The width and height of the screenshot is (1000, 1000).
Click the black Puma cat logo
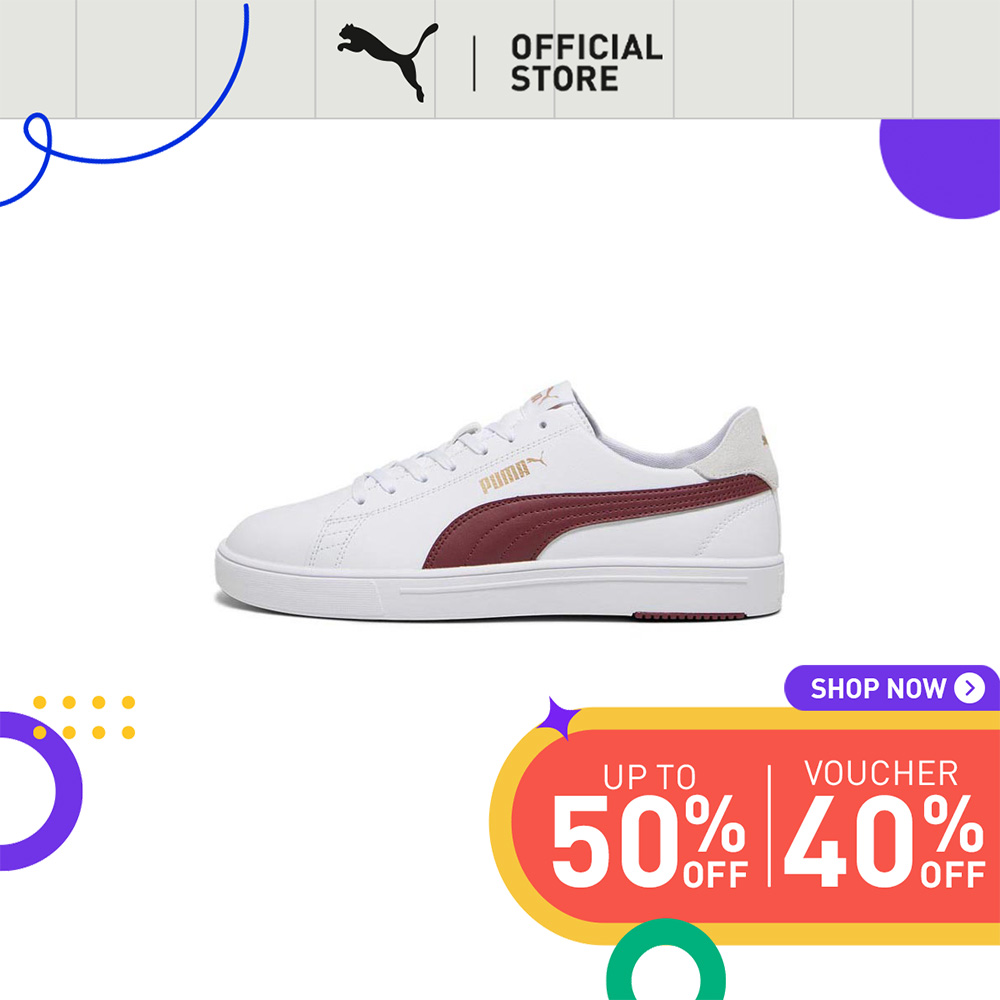pos(388,62)
